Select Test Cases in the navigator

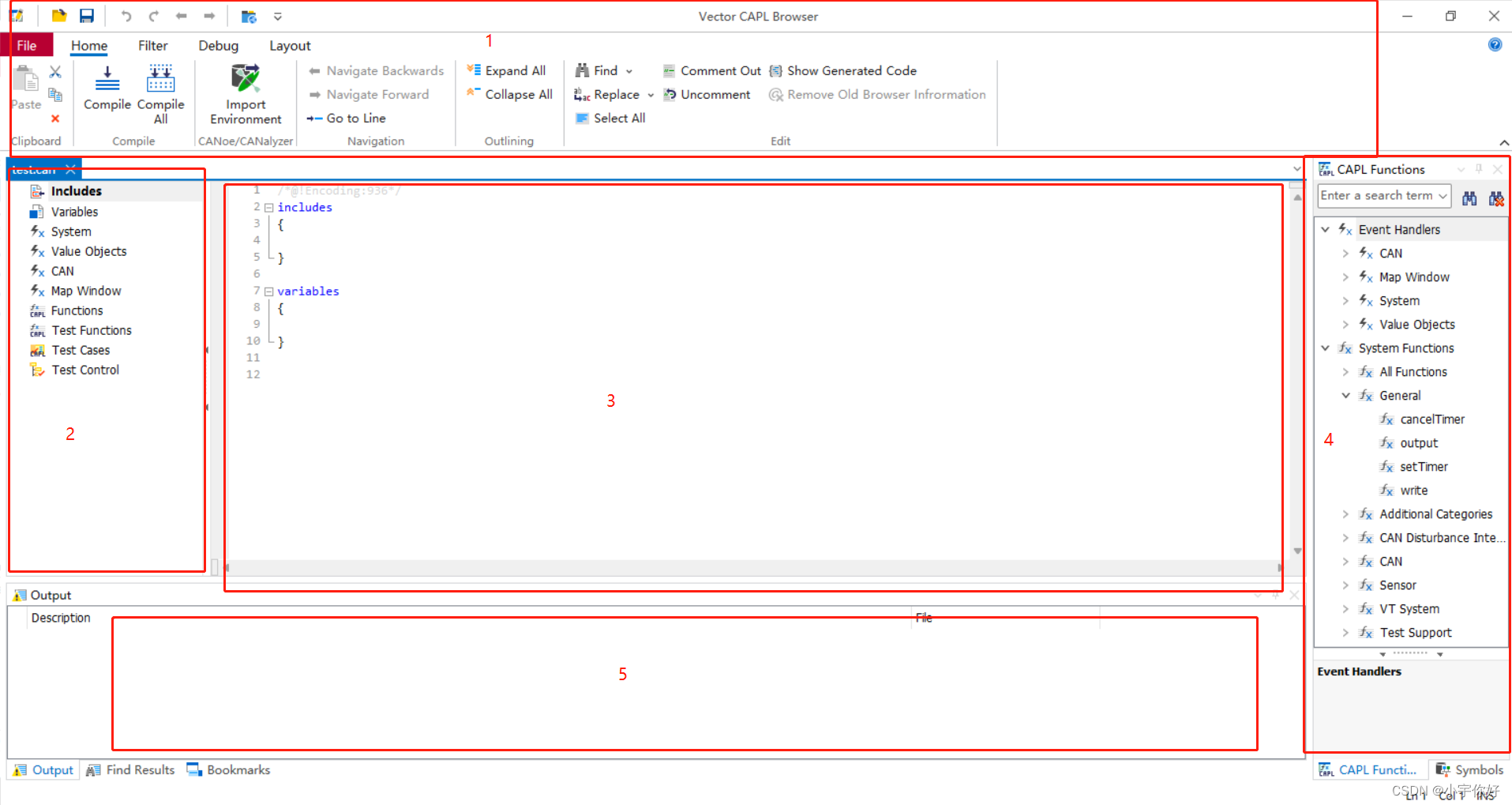click(81, 350)
